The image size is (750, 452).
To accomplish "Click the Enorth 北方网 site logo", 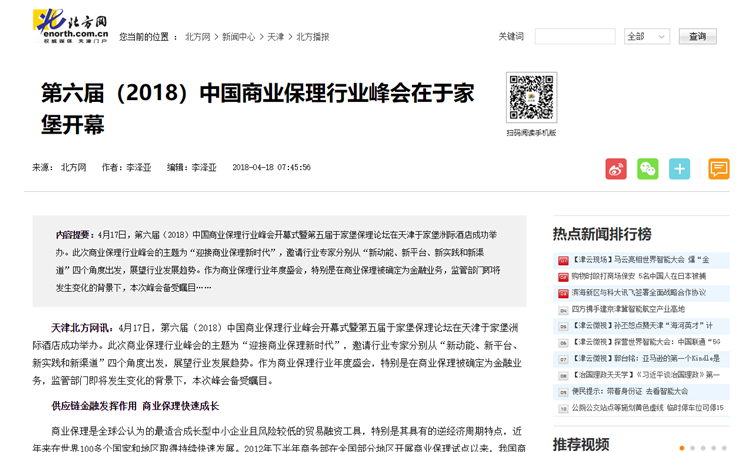I will tap(71, 24).
